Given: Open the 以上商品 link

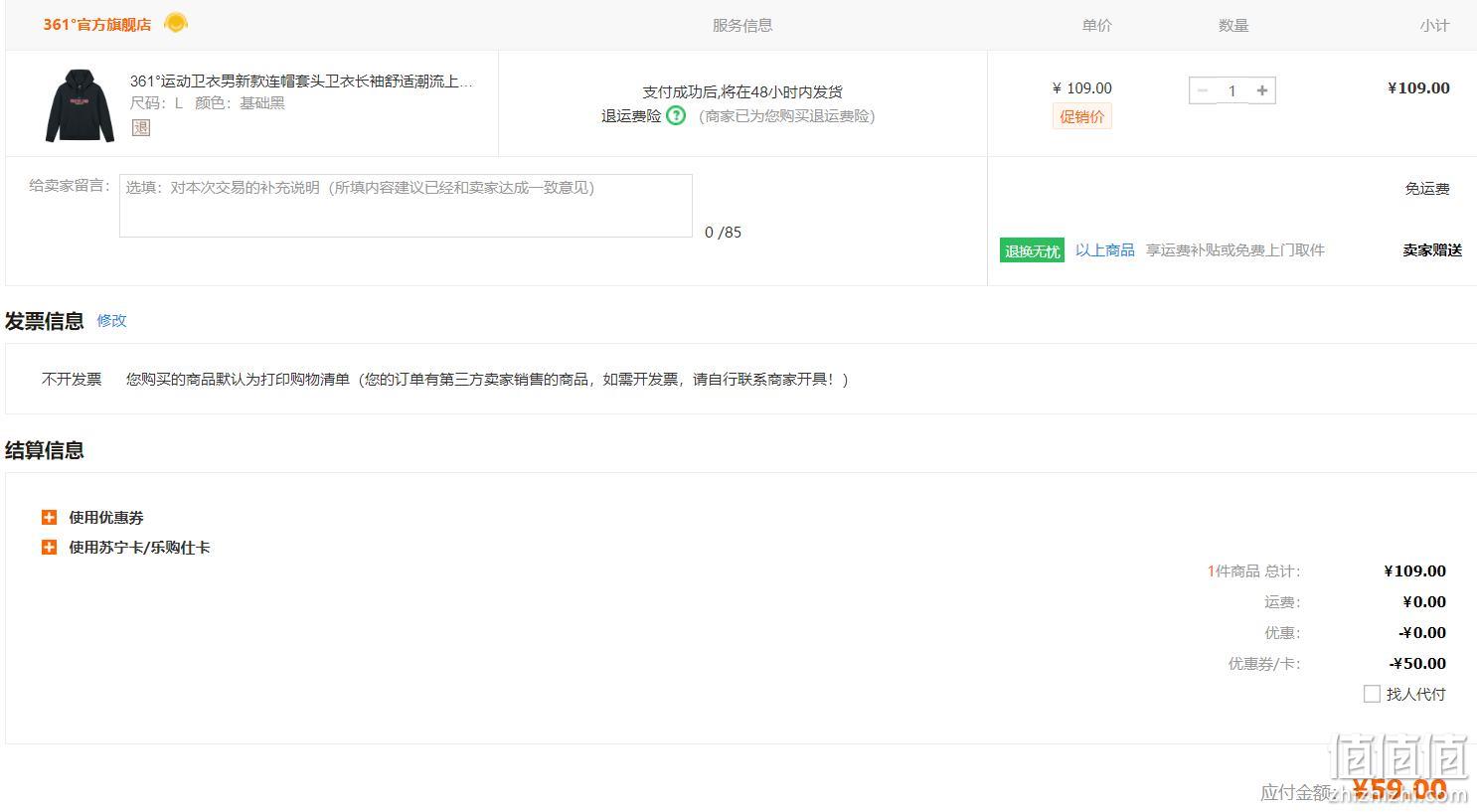Looking at the screenshot, I should coord(1105,250).
